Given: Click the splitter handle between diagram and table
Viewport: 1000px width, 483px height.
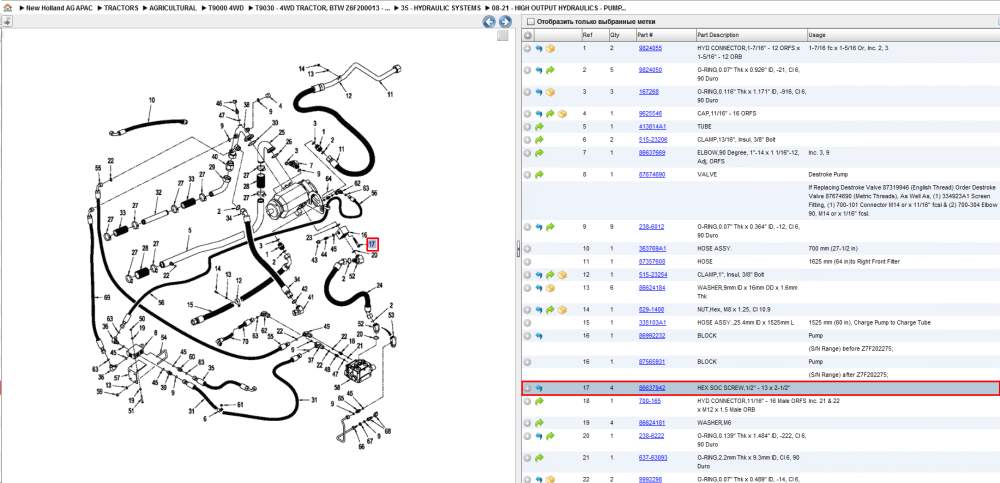Looking at the screenshot, I should click(518, 249).
